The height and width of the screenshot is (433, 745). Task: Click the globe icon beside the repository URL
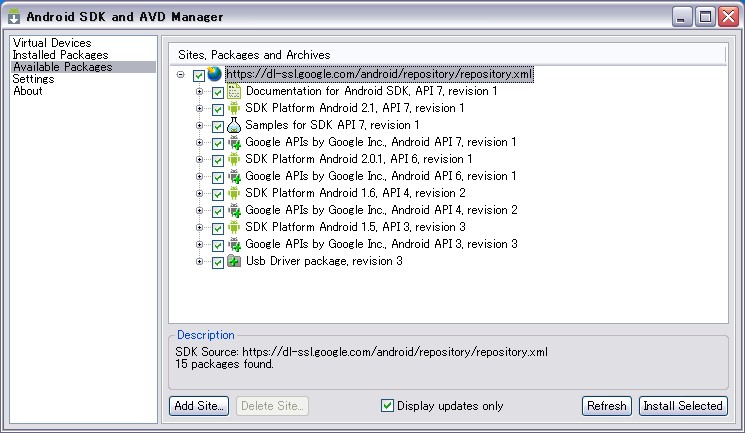(x=216, y=75)
